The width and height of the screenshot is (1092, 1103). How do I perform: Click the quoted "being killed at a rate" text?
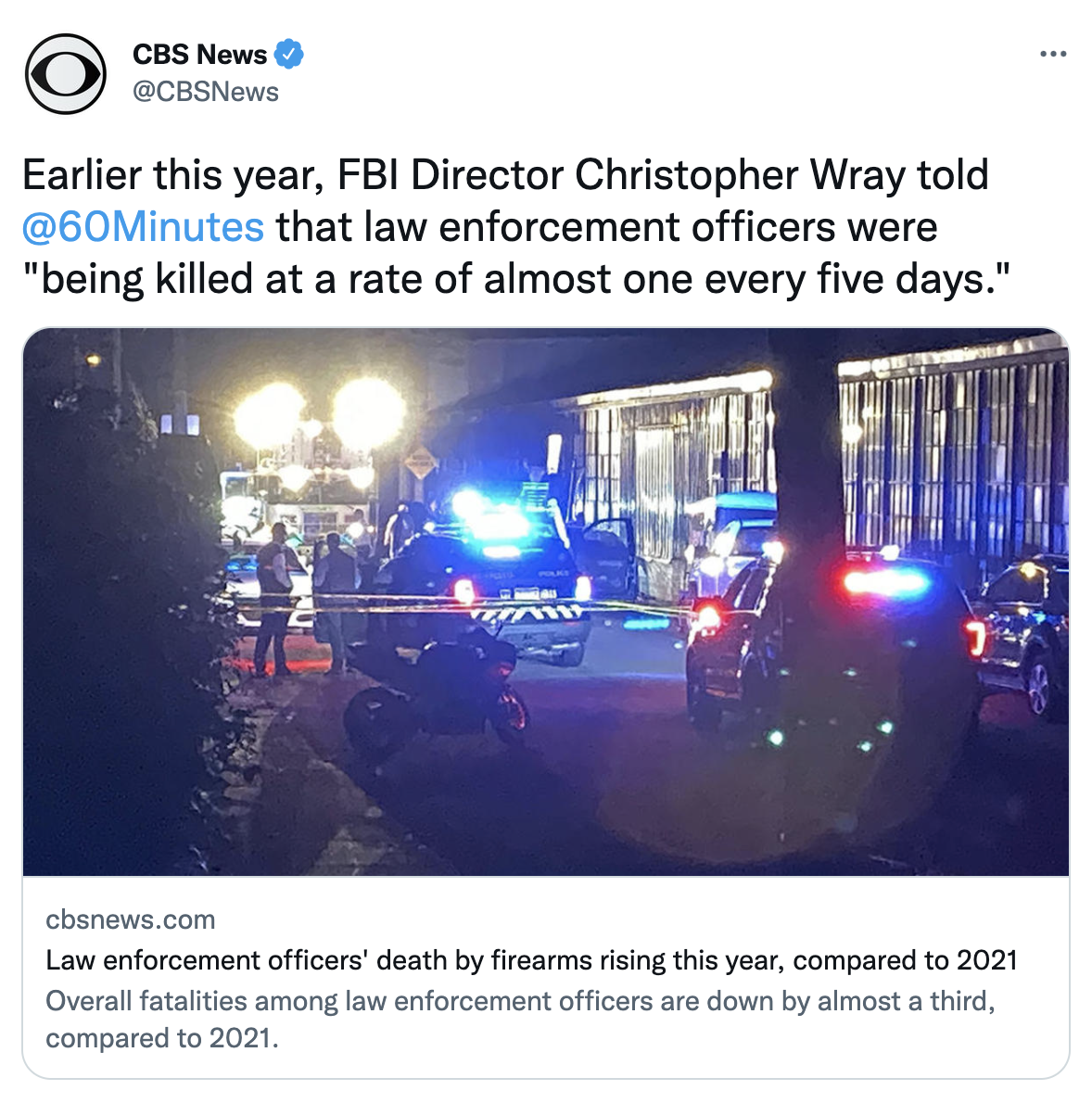[515, 279]
